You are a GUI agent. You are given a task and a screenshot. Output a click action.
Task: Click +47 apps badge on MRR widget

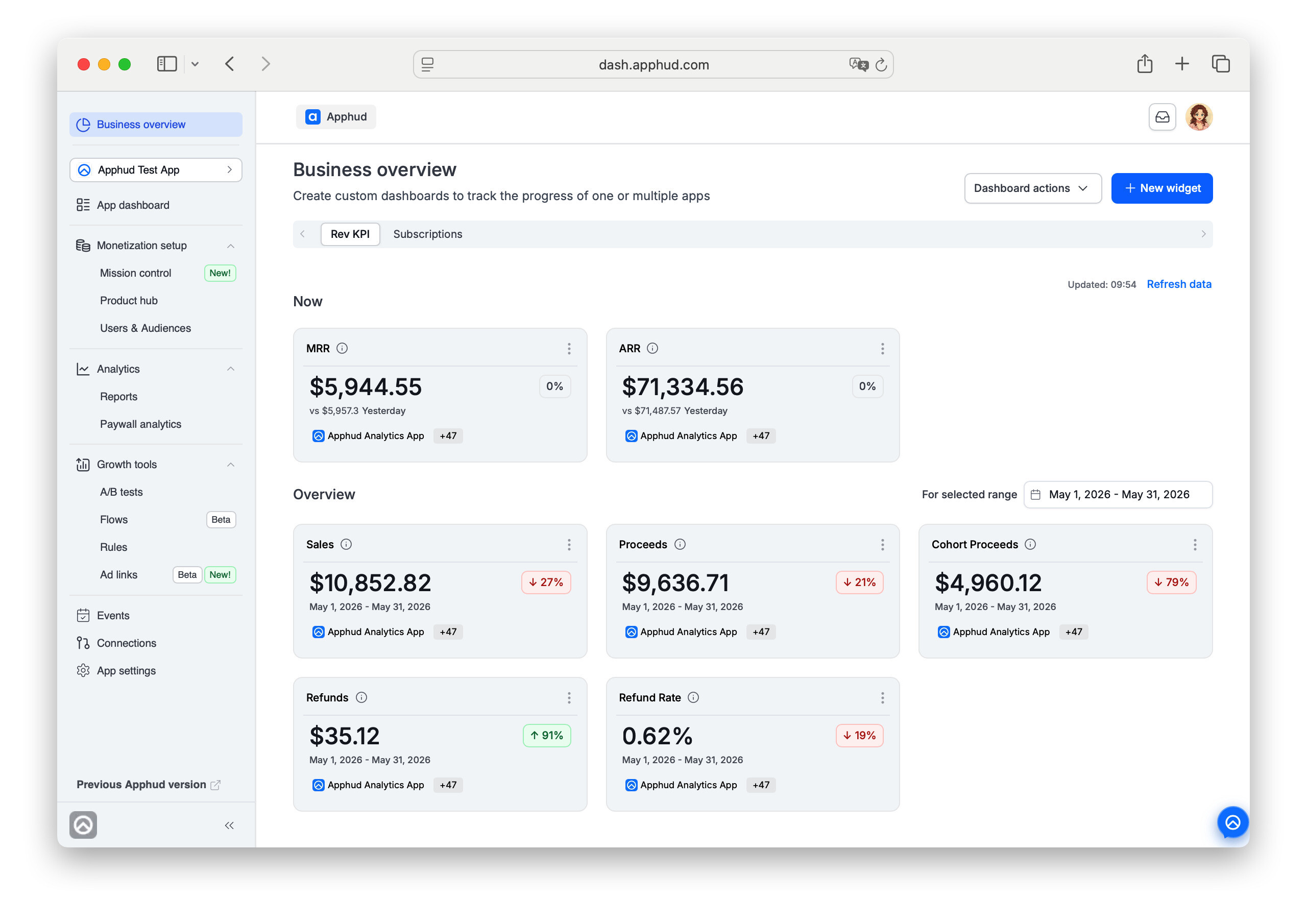pyautogui.click(x=448, y=436)
